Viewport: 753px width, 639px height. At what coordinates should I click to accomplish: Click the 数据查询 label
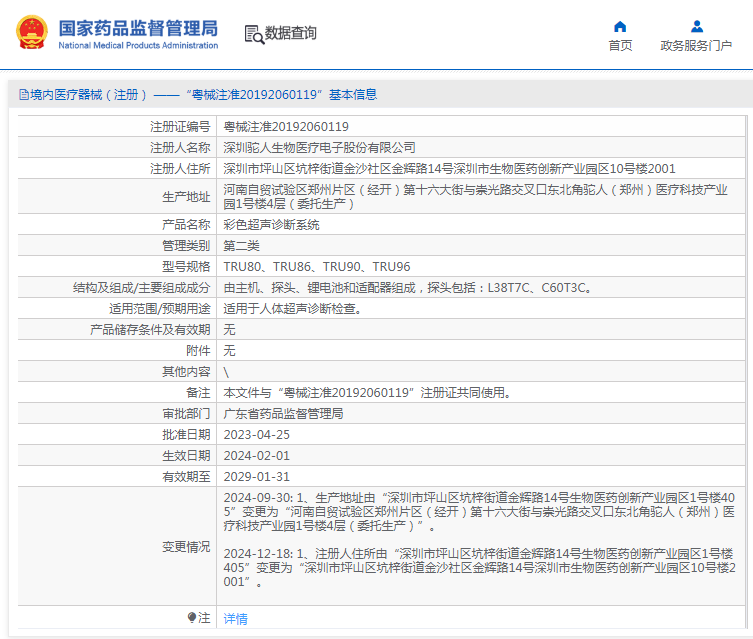click(x=291, y=33)
